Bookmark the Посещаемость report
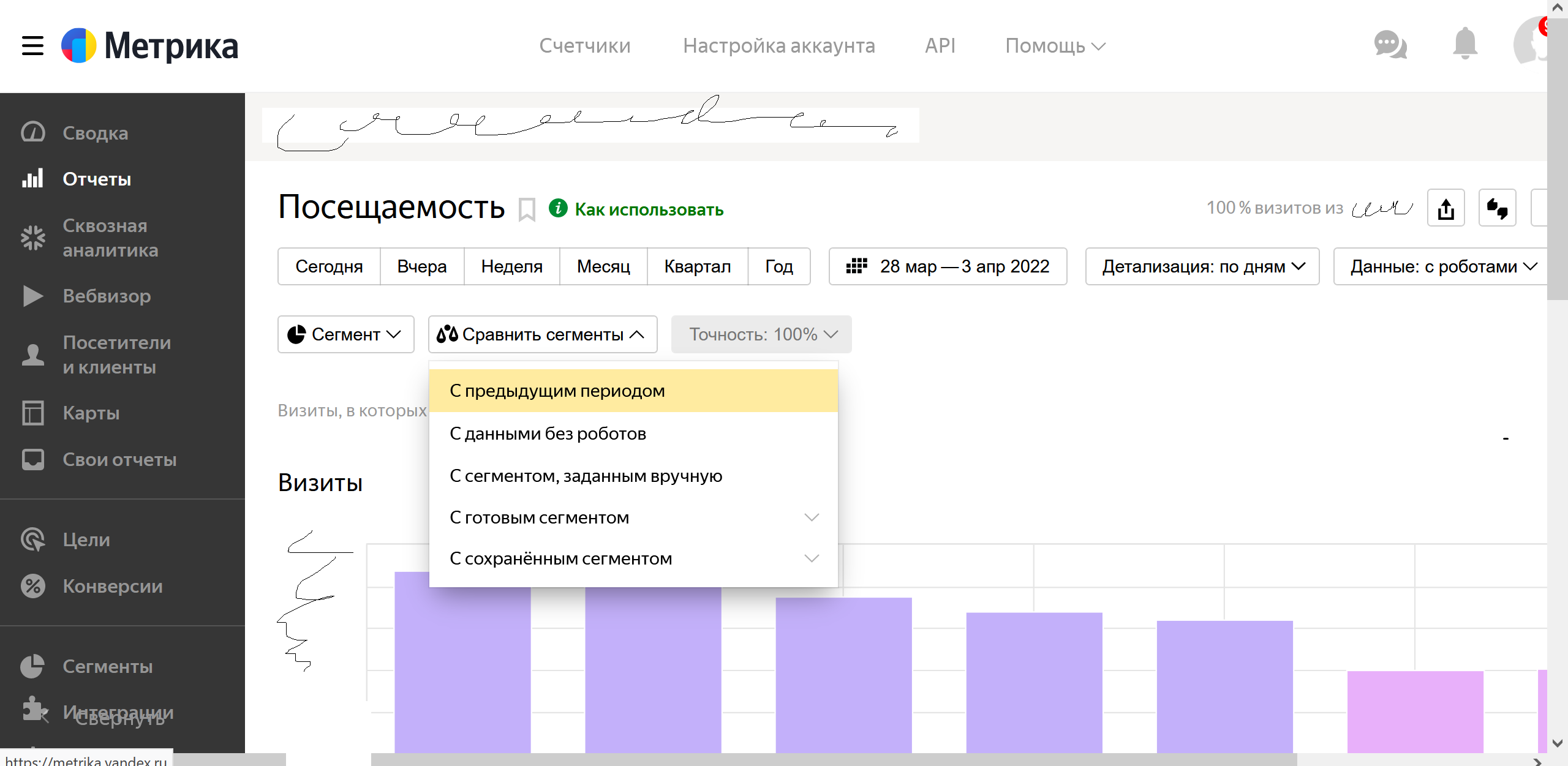The width and height of the screenshot is (1568, 766). [x=527, y=209]
